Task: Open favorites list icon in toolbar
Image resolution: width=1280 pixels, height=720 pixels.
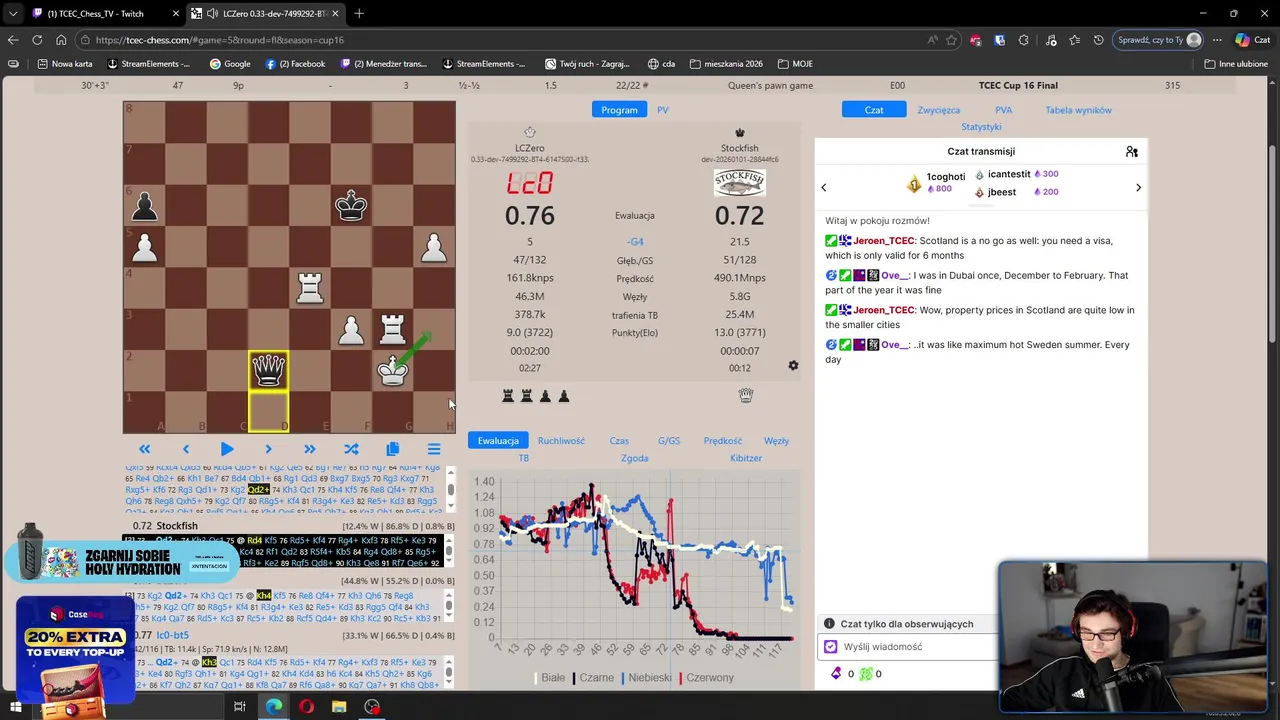Action: coord(1074,40)
